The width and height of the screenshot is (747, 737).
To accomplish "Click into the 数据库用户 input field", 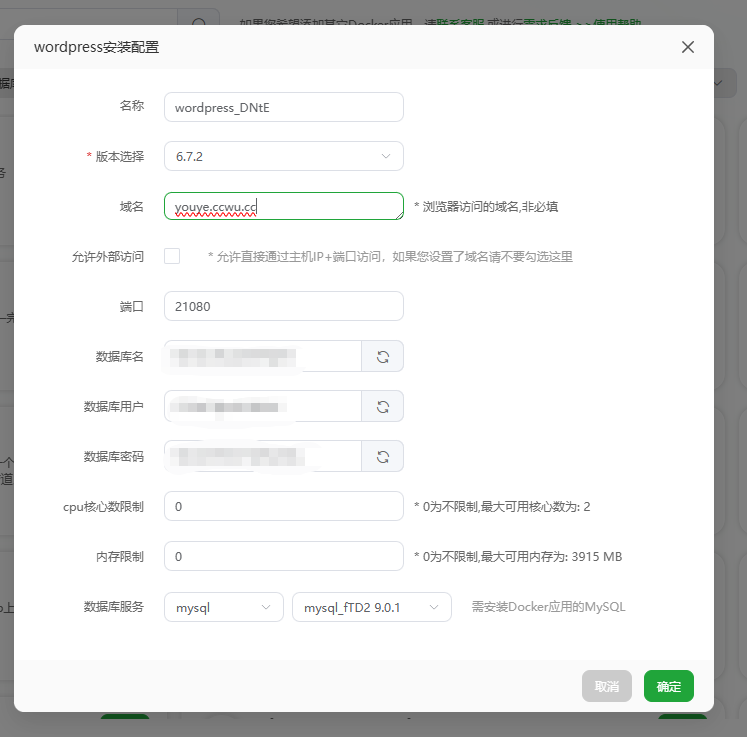I will pyautogui.click(x=262, y=406).
